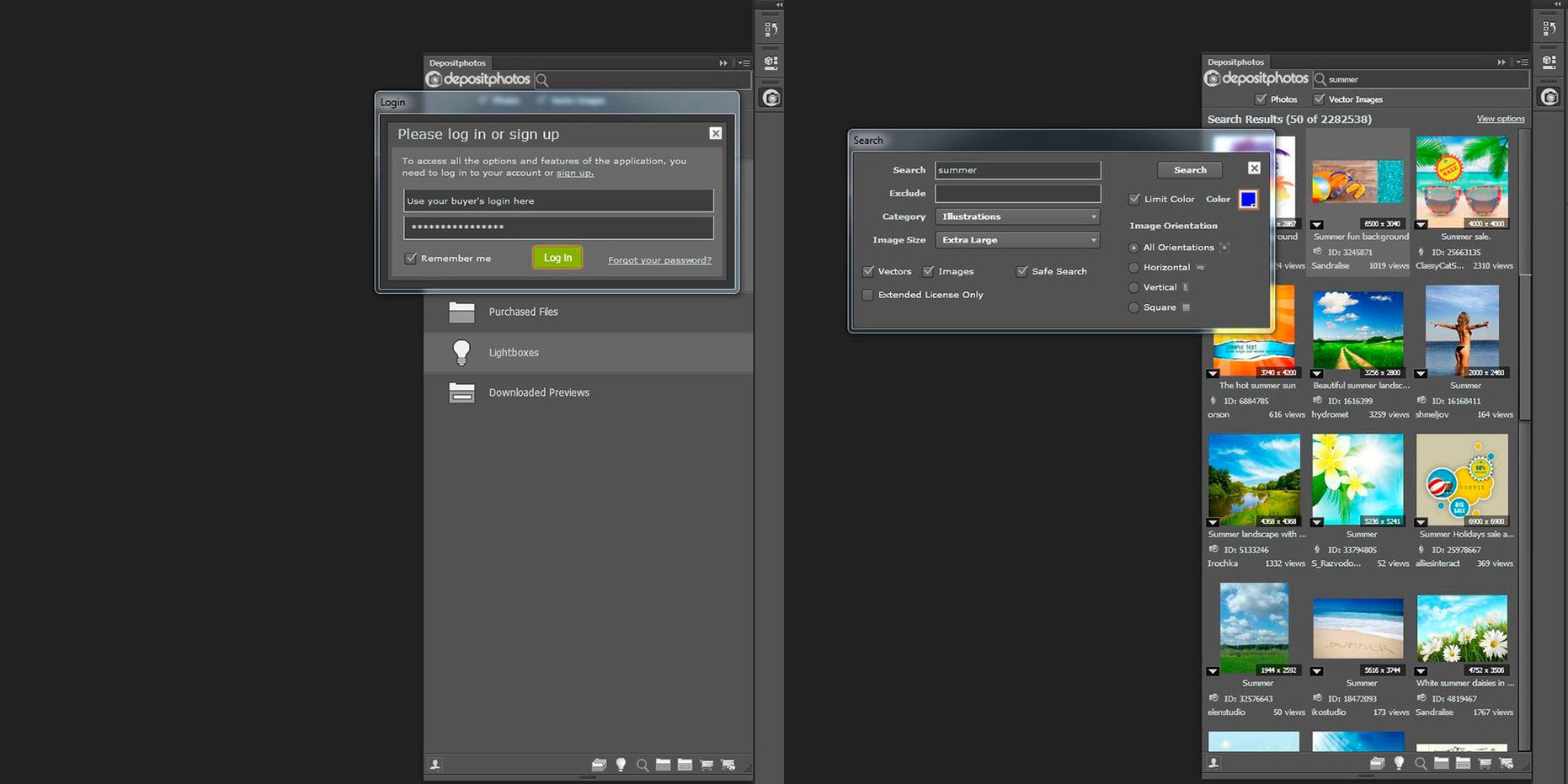Enable Extended License Only
The image size is (1568, 784).
click(x=867, y=295)
